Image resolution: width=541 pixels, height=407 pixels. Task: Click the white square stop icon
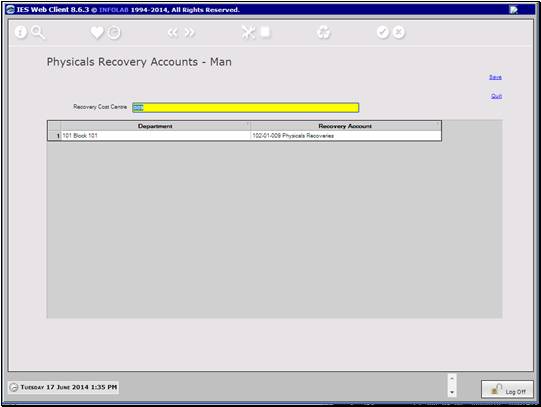click(265, 32)
